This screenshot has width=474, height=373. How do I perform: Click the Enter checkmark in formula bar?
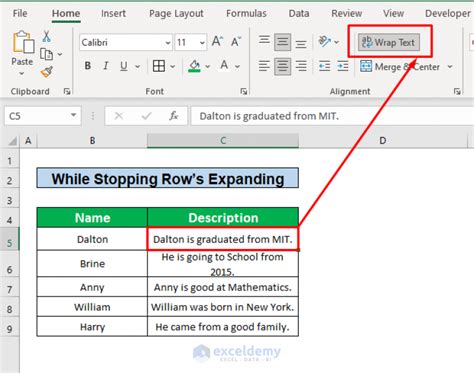146,116
